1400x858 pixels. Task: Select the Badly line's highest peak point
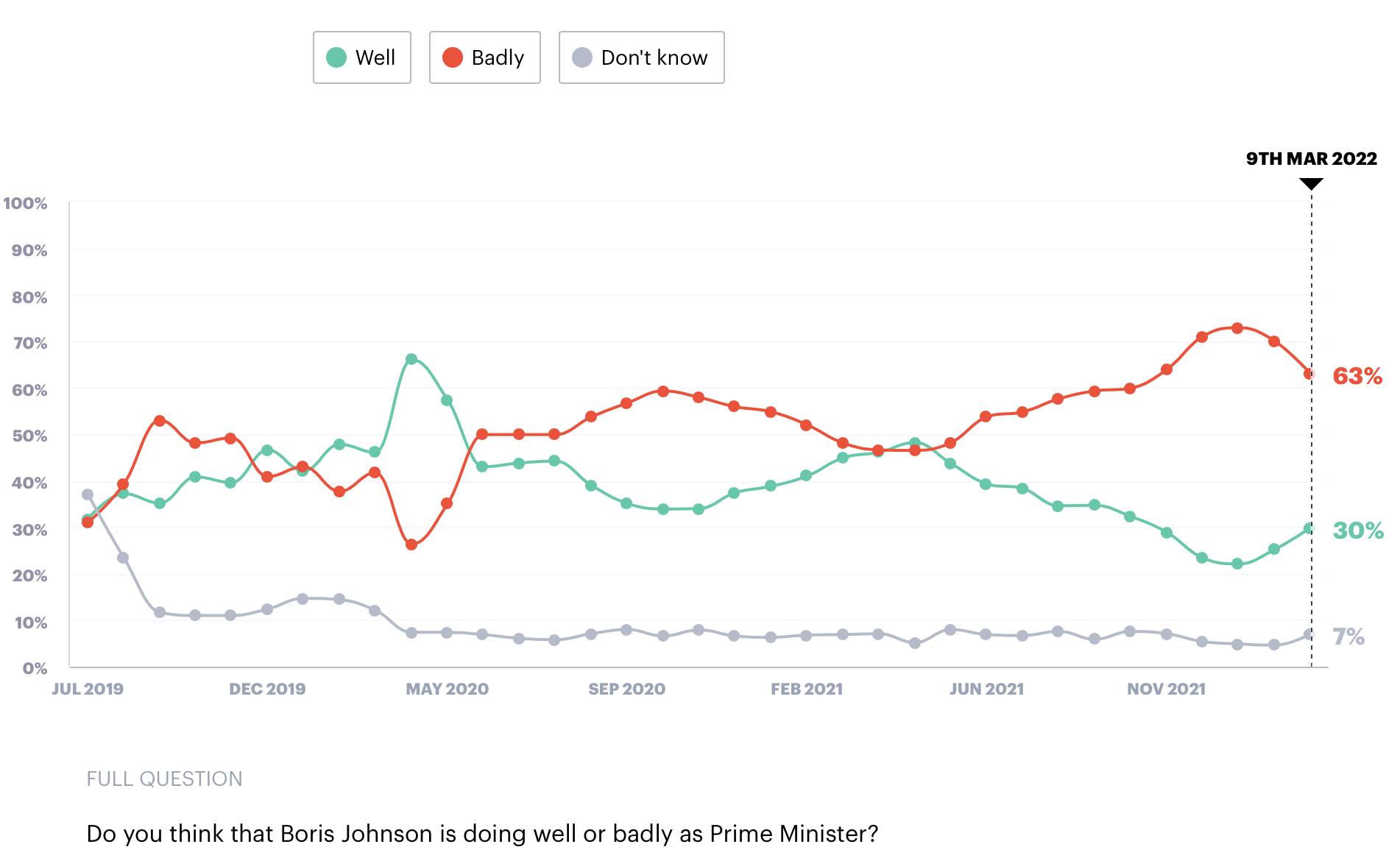pyautogui.click(x=1237, y=328)
